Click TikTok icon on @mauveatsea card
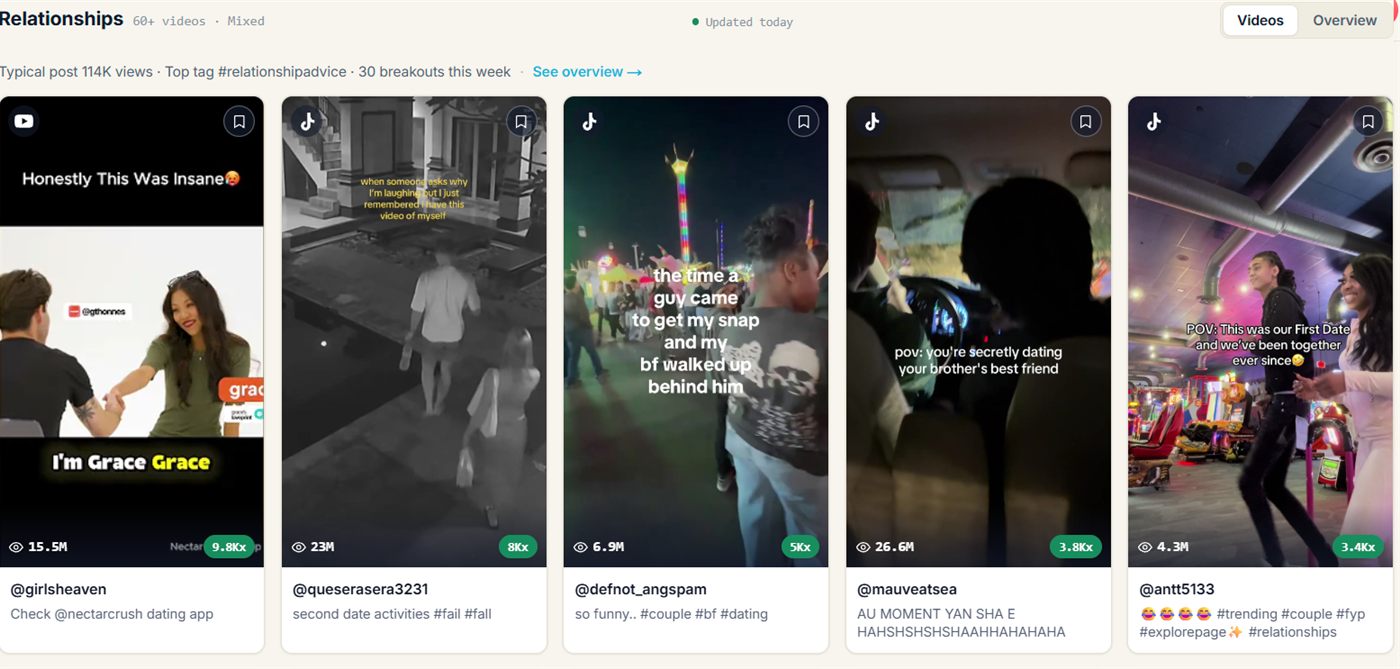Image resolution: width=1400 pixels, height=669 pixels. pos(871,121)
